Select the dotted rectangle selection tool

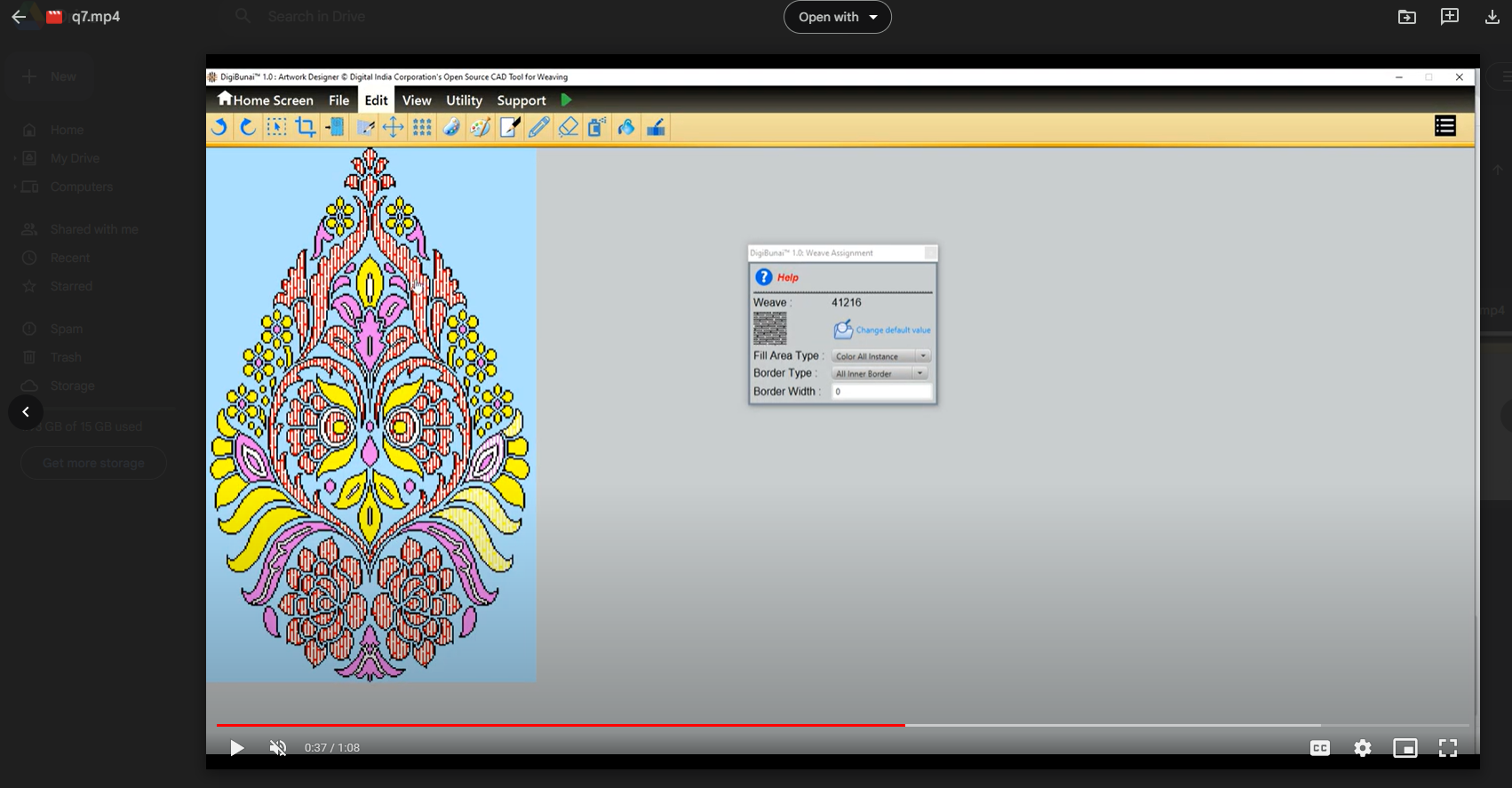(x=276, y=127)
